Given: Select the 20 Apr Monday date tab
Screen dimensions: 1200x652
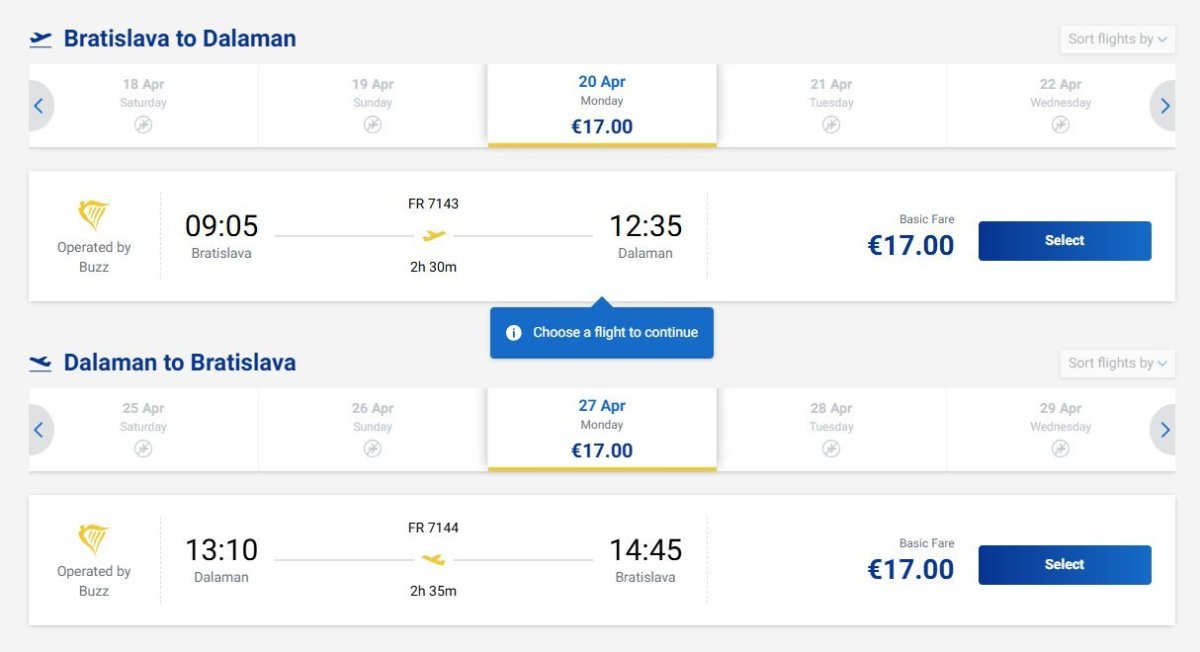Looking at the screenshot, I should [x=602, y=105].
